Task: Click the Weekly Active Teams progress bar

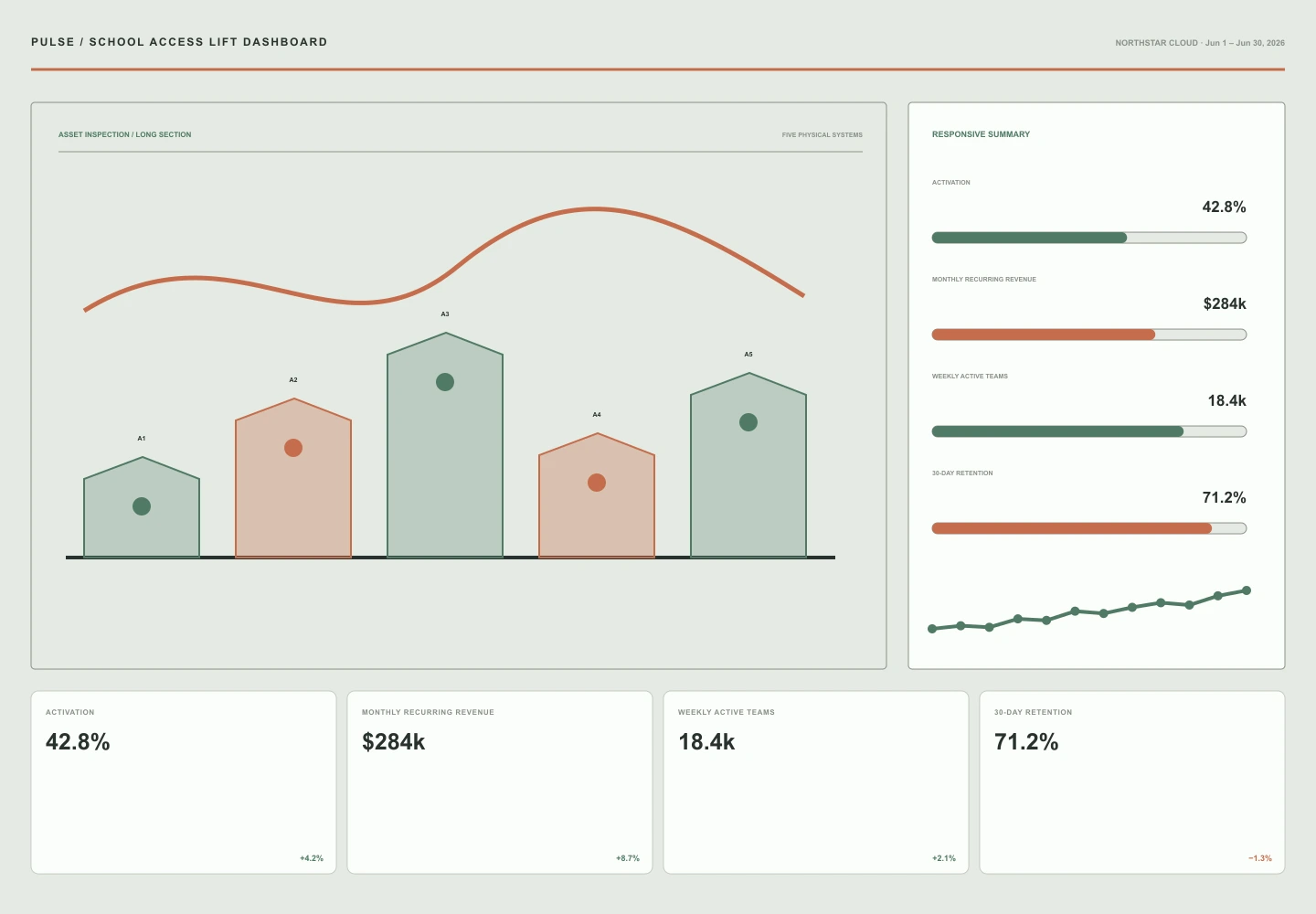Action: (x=1089, y=431)
